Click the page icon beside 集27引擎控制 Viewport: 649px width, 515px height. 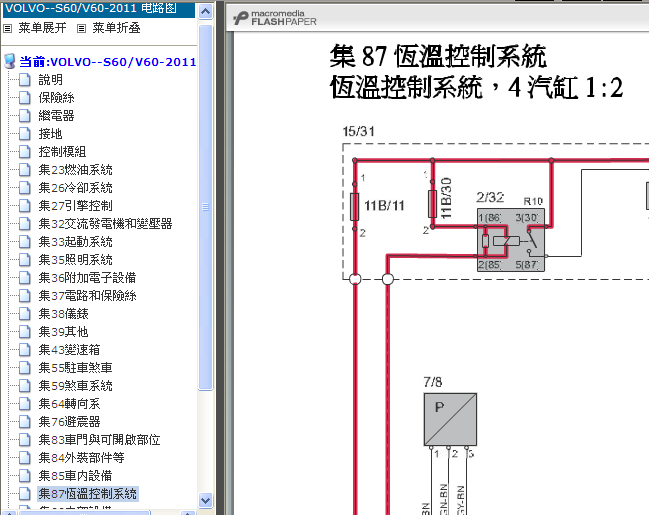coord(25,206)
